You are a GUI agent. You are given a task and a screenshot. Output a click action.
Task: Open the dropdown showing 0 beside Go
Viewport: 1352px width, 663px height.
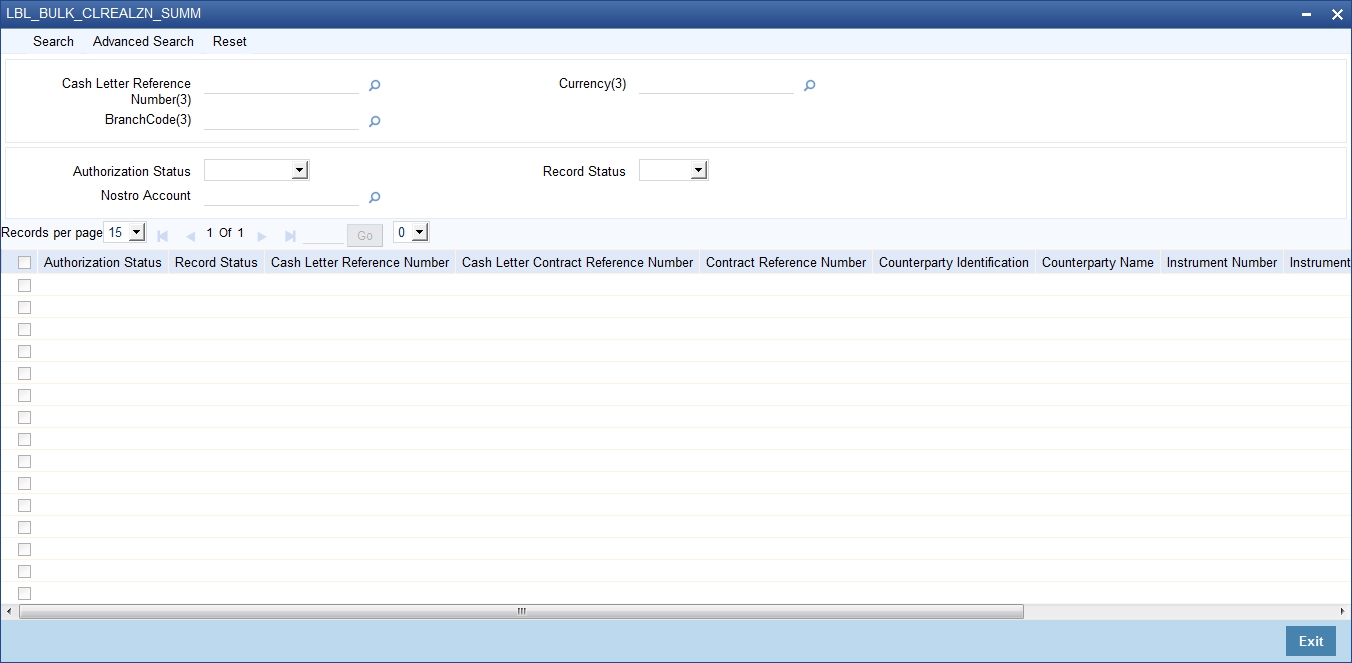(411, 232)
